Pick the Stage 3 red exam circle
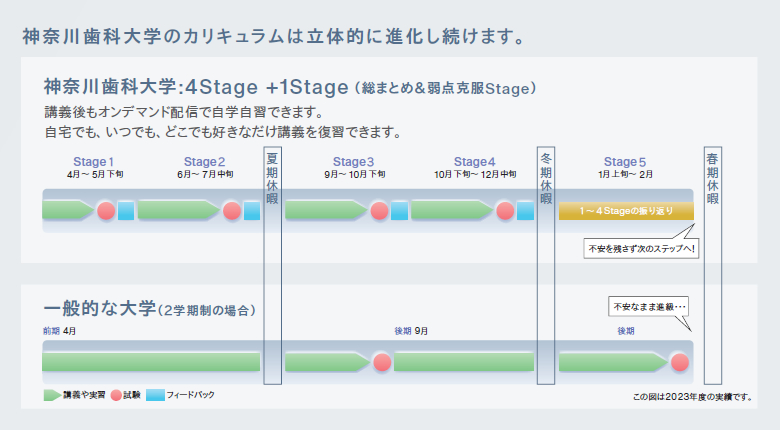 [x=379, y=211]
